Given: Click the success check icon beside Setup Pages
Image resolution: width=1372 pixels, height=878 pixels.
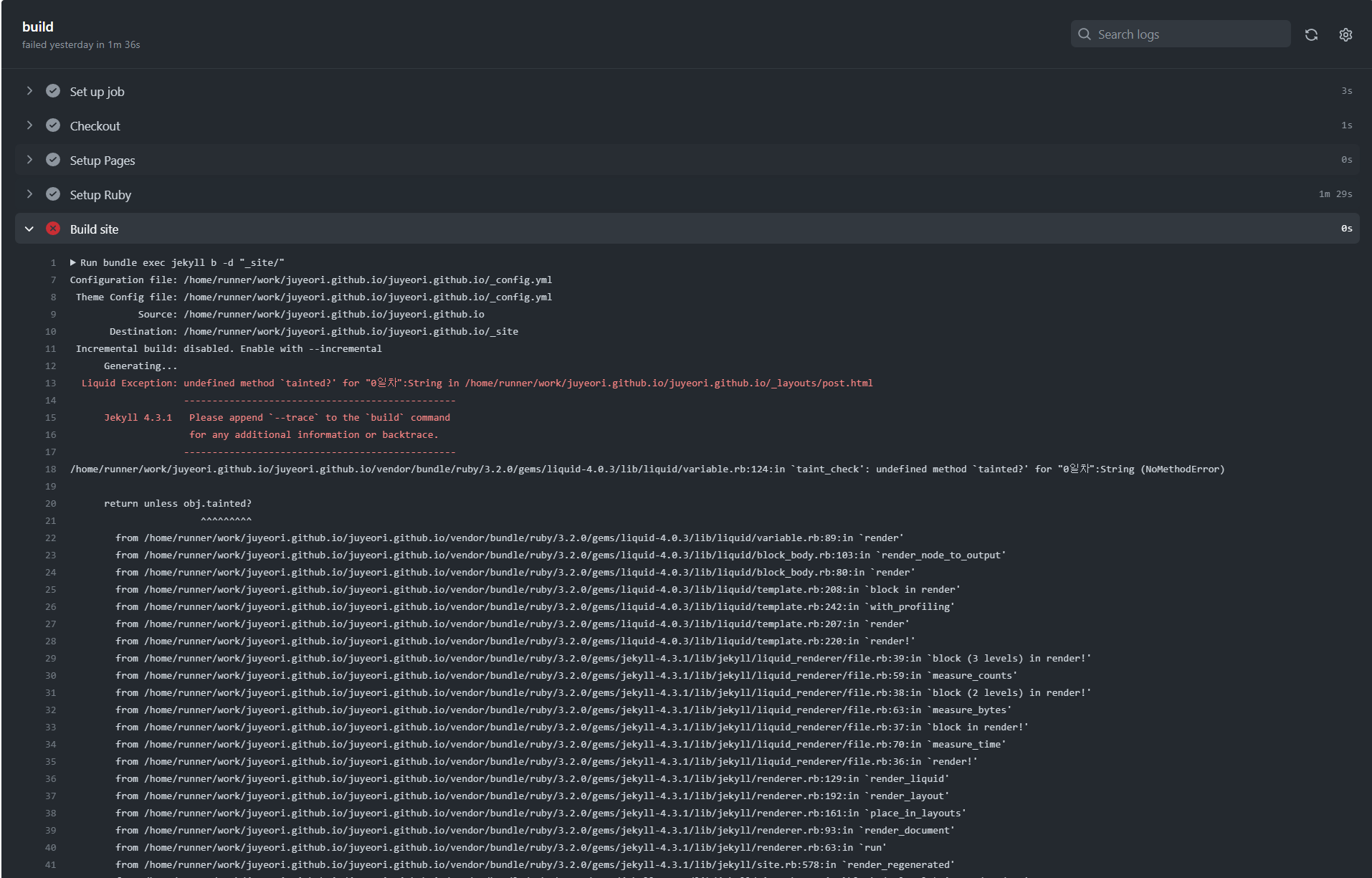Looking at the screenshot, I should 53,160.
